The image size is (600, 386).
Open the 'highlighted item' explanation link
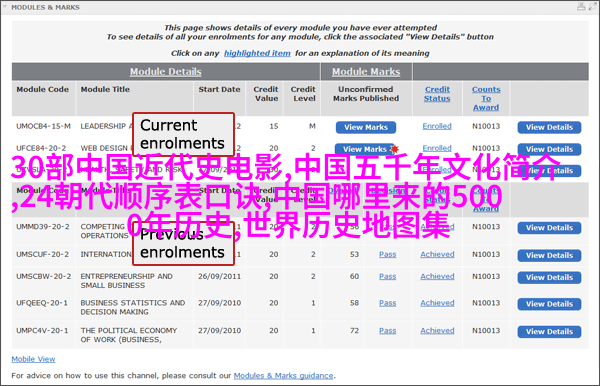coord(257,53)
